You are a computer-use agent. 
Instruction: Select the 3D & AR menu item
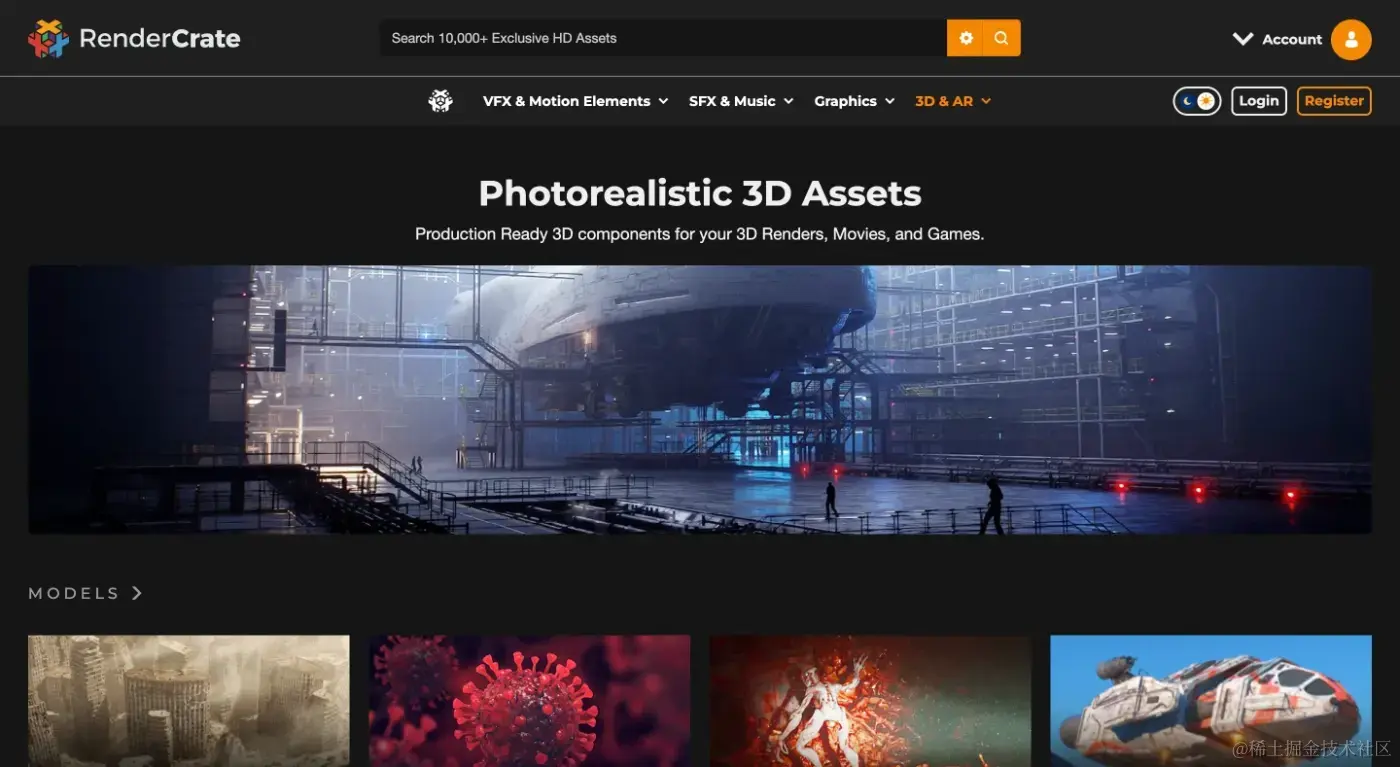tap(944, 101)
